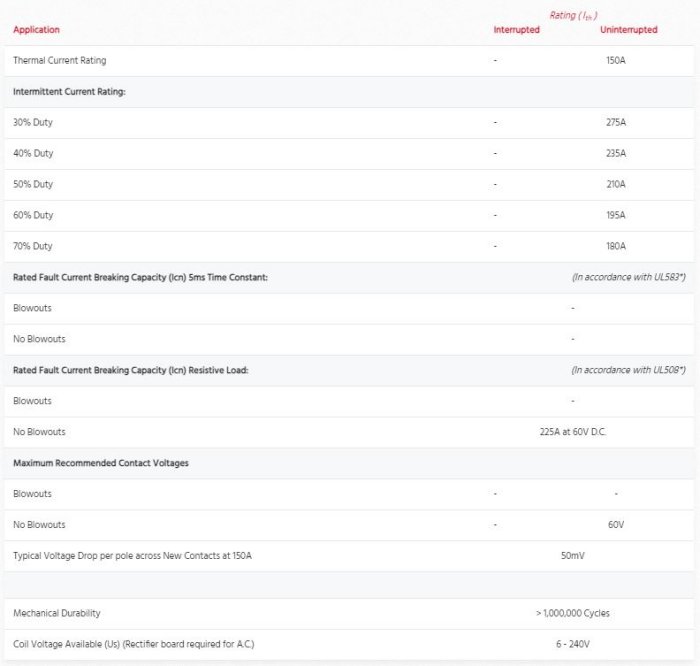Select the Uninterrupted column header
Viewport: 700px width, 666px height.
tap(628, 30)
